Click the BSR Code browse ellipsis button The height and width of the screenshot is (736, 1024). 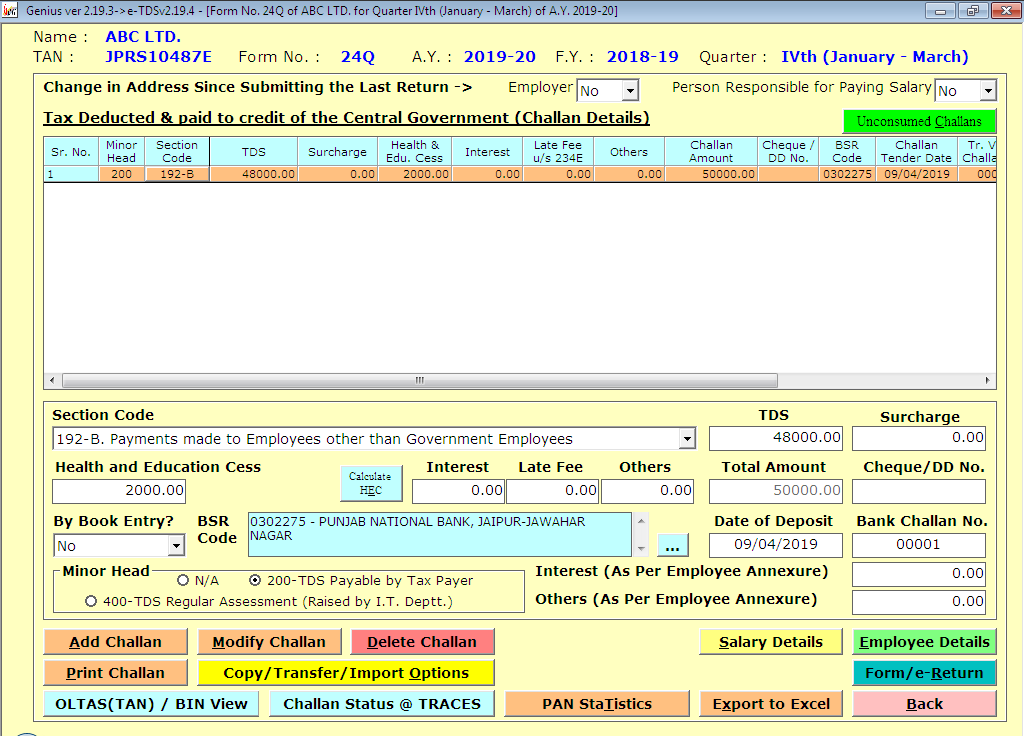click(673, 546)
